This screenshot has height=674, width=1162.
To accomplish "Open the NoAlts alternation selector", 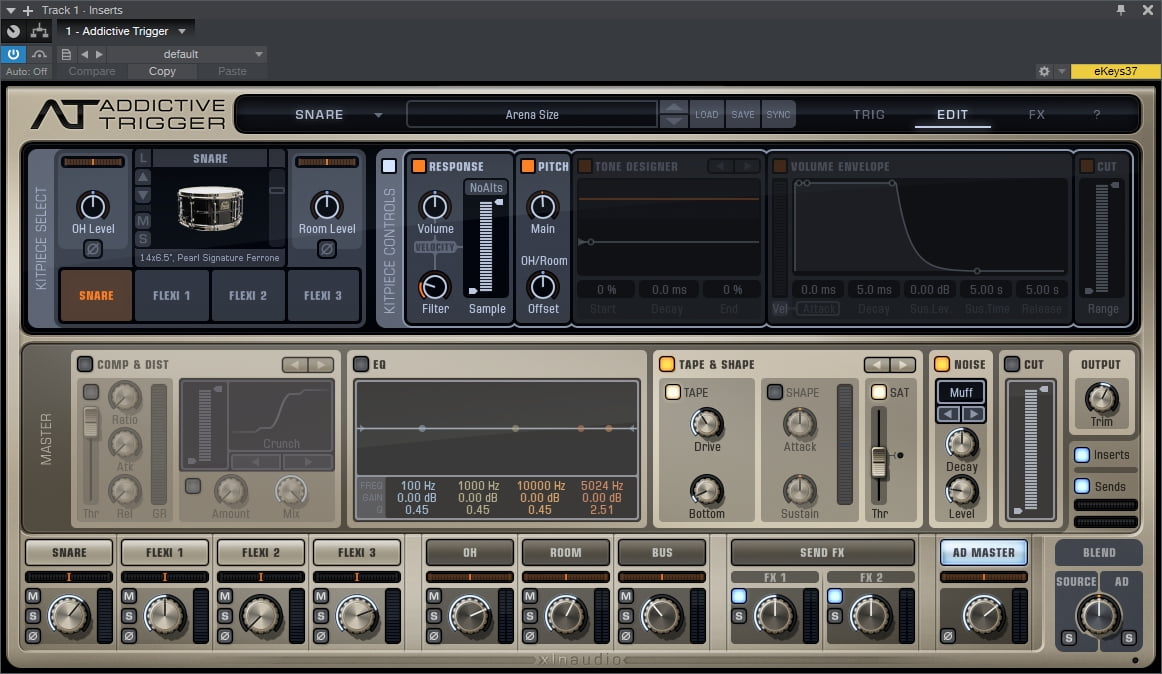I will (485, 188).
